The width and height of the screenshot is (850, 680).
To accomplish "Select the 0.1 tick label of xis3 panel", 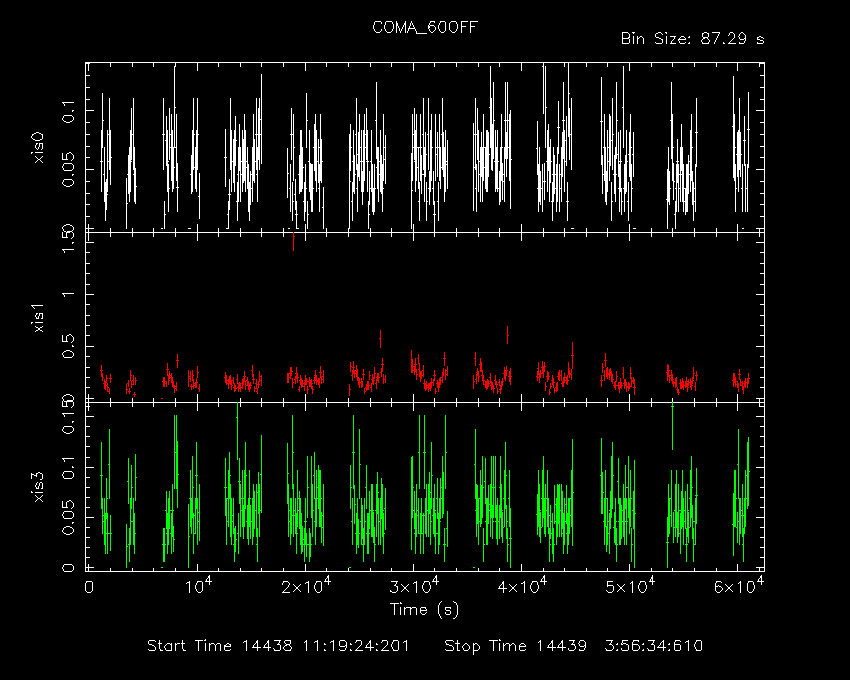I will pos(69,467).
